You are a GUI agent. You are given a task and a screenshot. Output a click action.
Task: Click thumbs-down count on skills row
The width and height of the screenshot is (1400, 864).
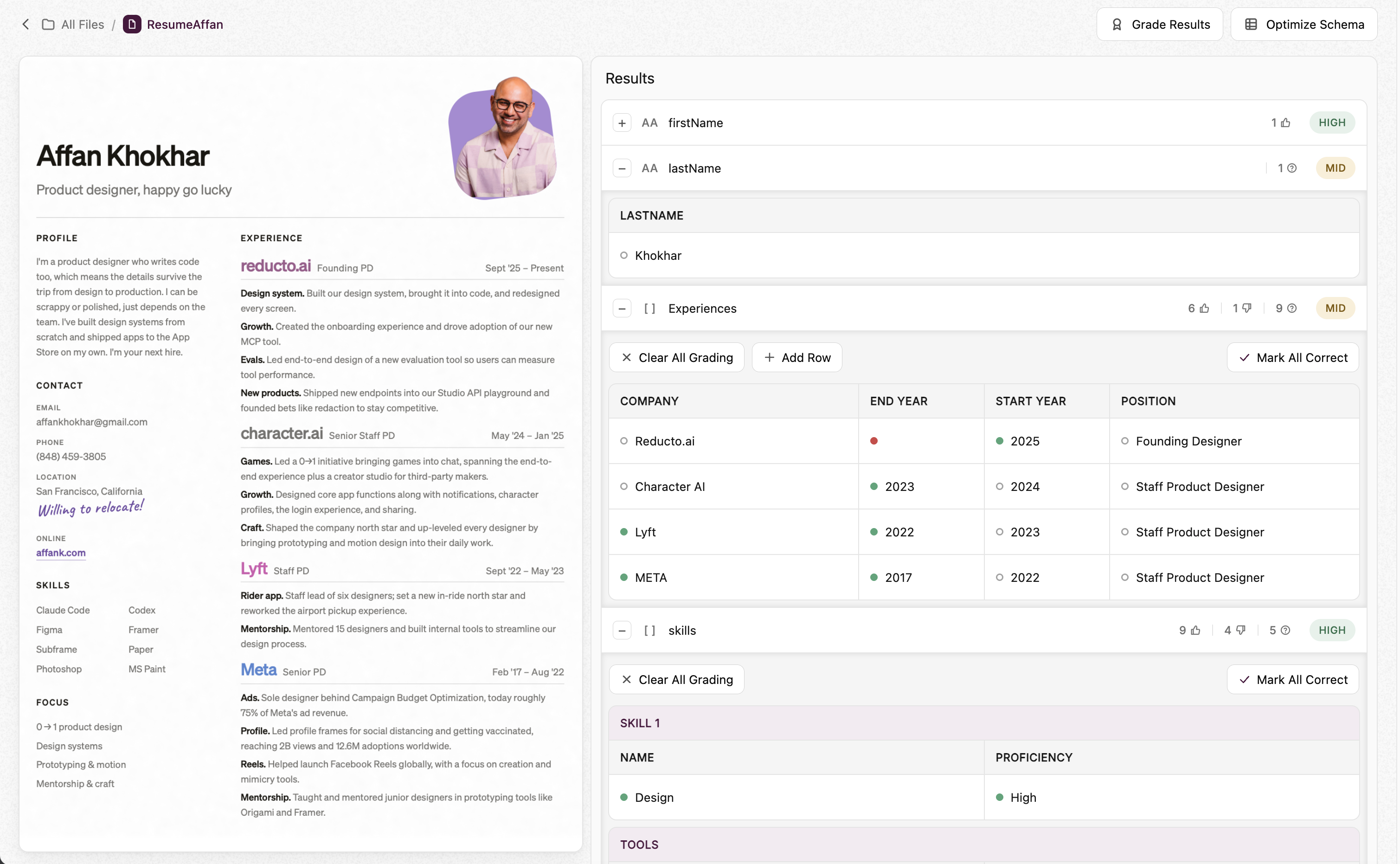1234,630
